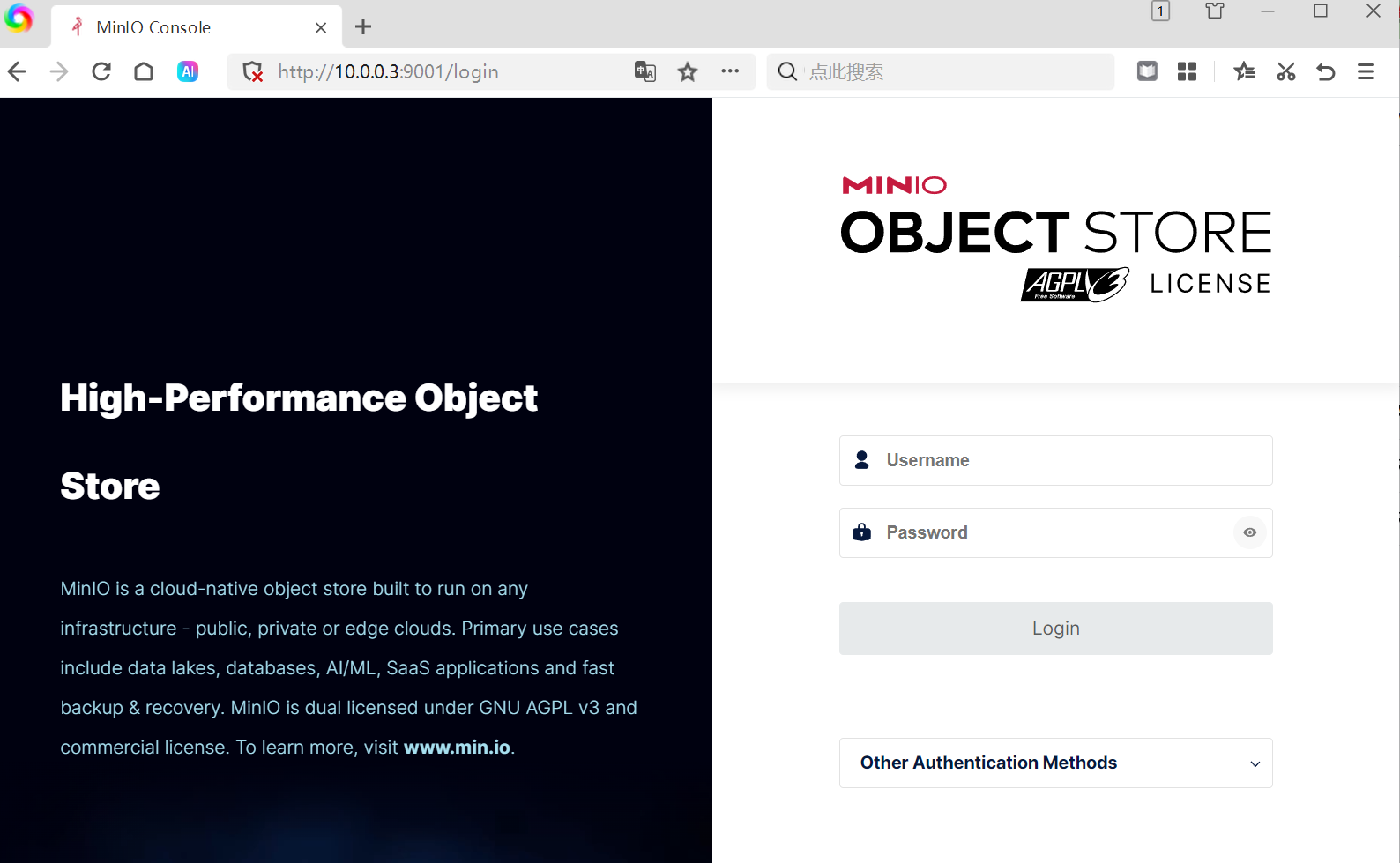Click the lock icon in Password field
This screenshot has height=863, width=1400.
click(862, 532)
